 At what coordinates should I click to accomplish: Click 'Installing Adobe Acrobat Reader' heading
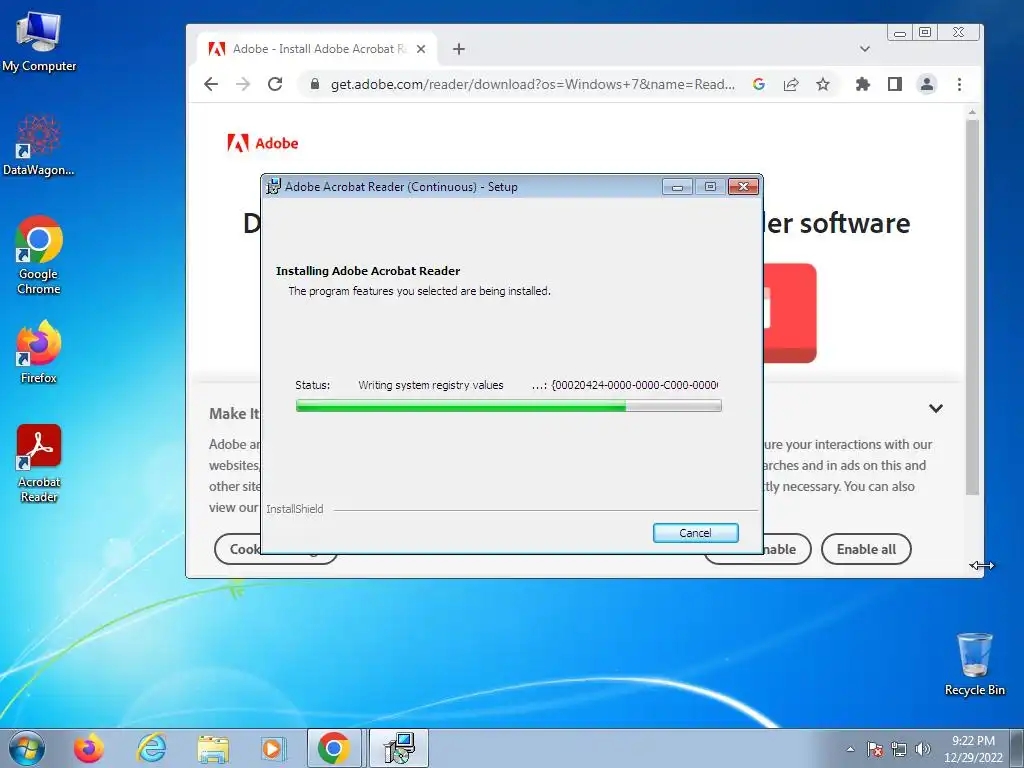(x=368, y=271)
